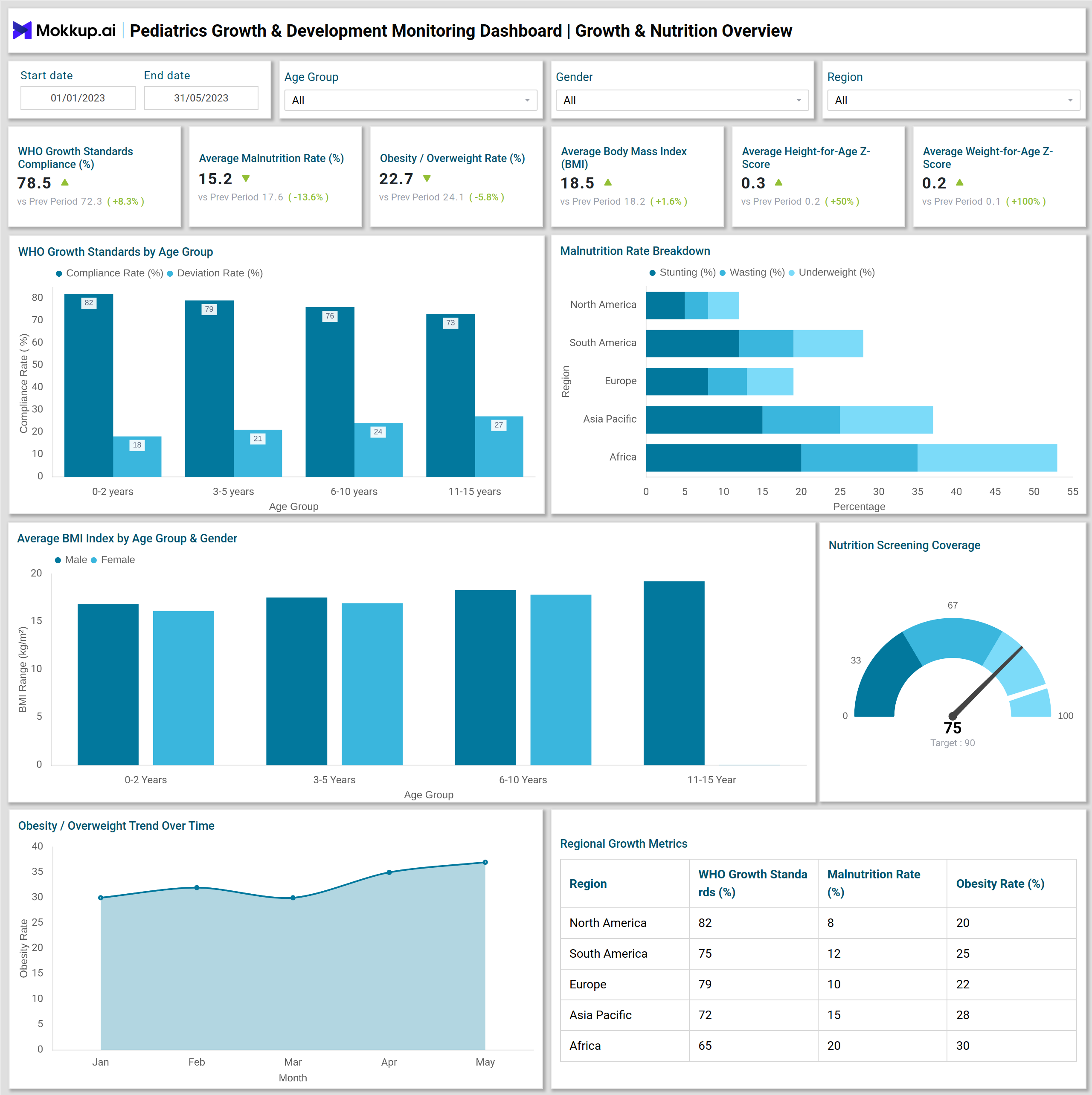This screenshot has height=1095, width=1092.
Task: Sort by Obesity Rate (%) column header
Action: pos(1011,884)
